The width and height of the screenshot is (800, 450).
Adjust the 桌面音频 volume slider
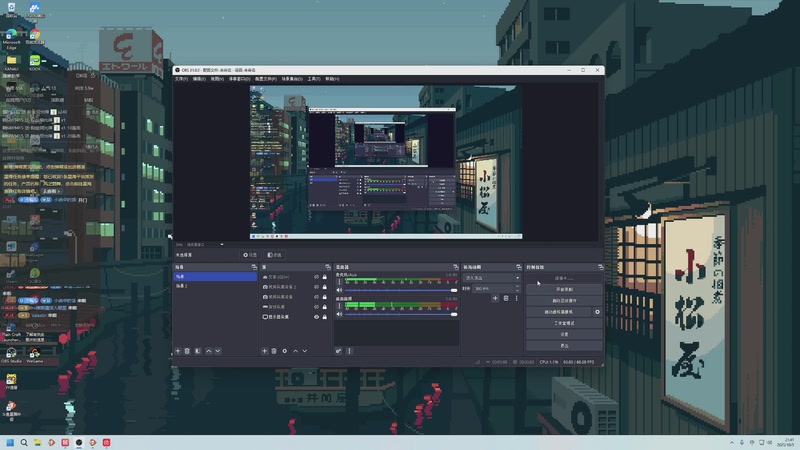(x=401, y=314)
